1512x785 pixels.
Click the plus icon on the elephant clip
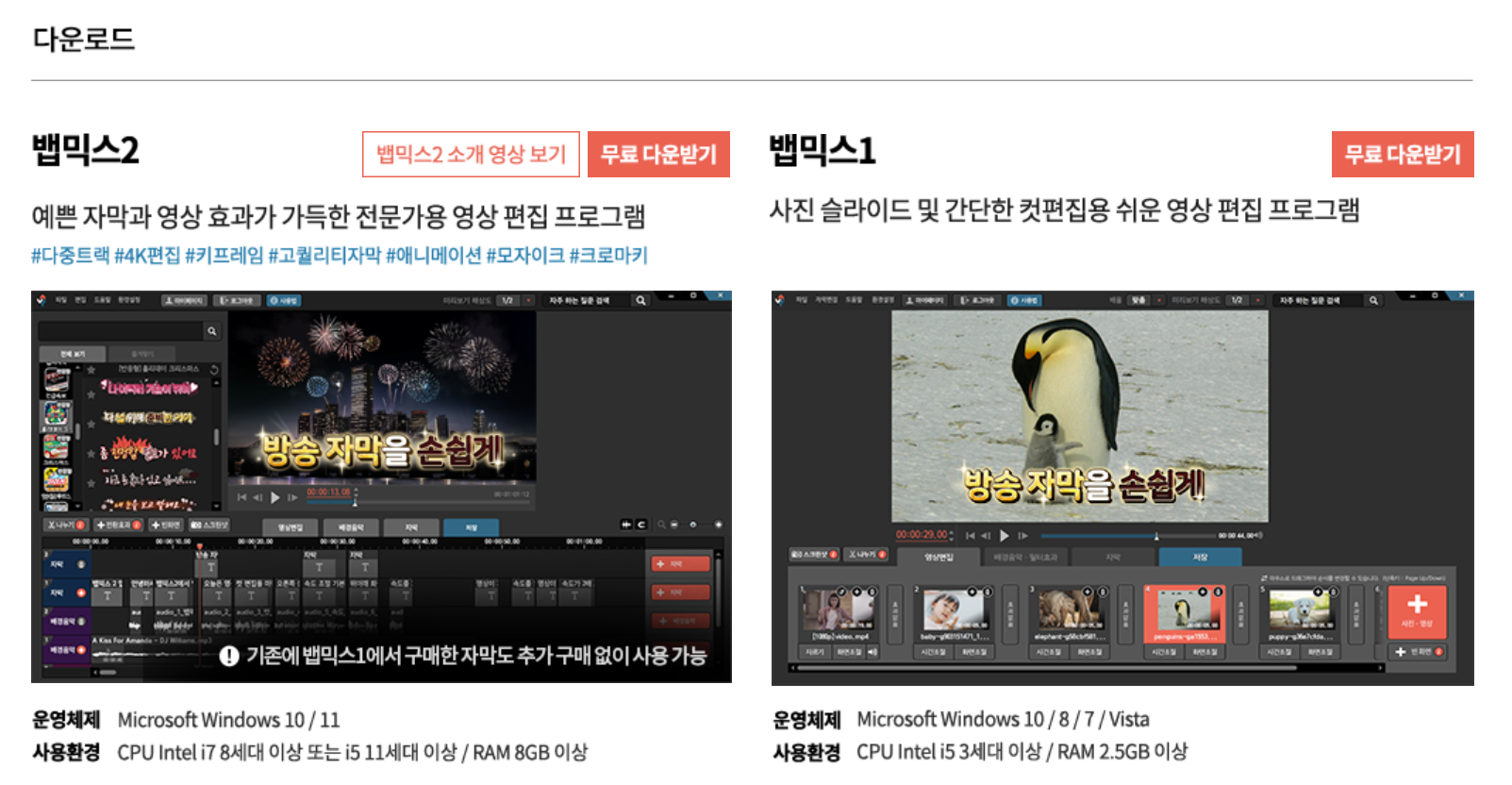pos(1088,592)
